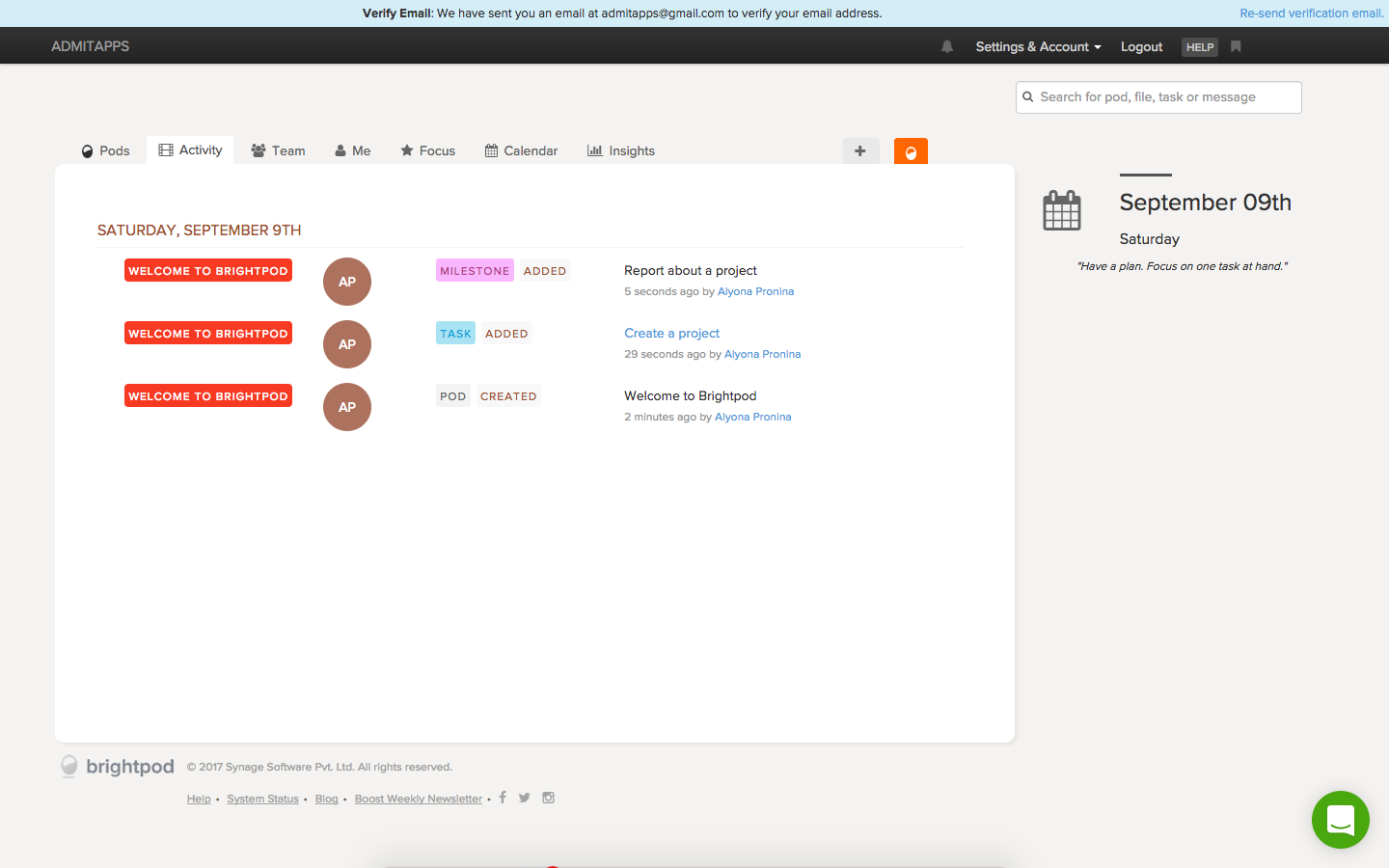Open the Facebook footer icon
1389x868 pixels.
[503, 798]
